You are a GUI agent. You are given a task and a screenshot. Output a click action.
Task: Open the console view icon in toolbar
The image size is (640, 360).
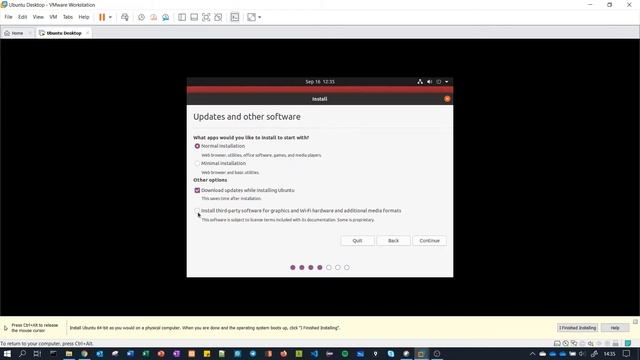235,17
